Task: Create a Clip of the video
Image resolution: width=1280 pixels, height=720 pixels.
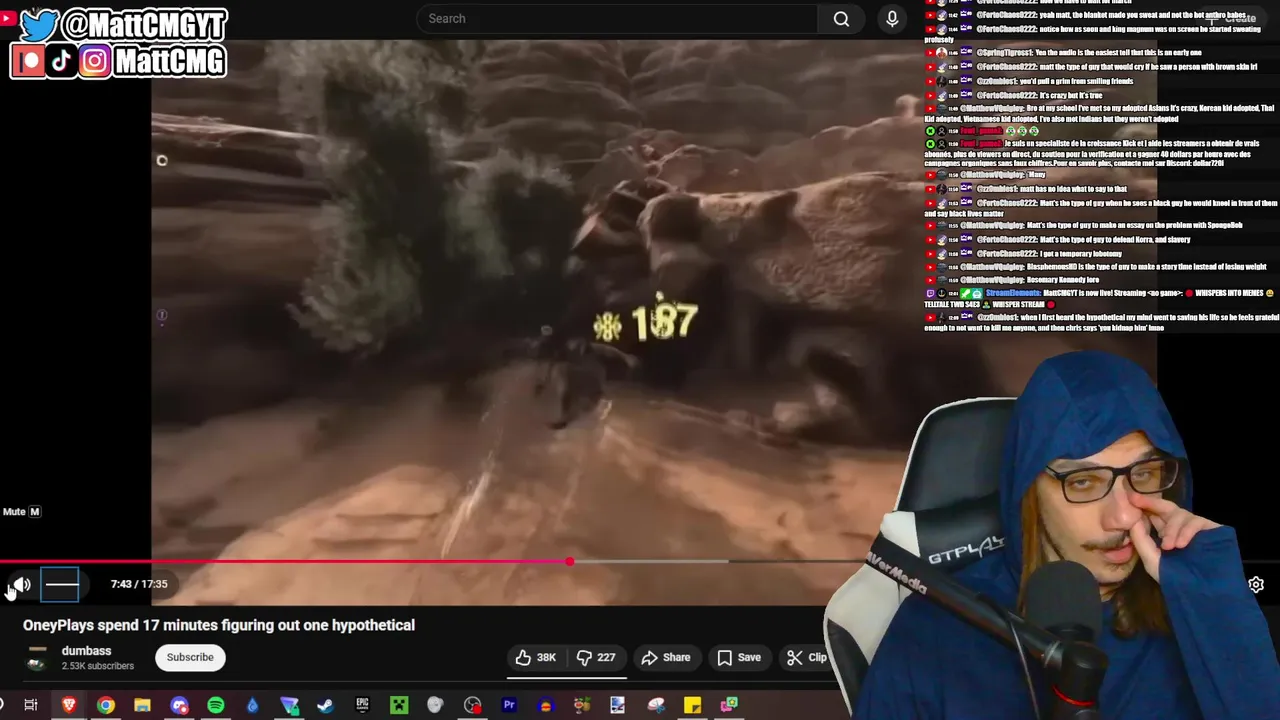Action: (806, 657)
